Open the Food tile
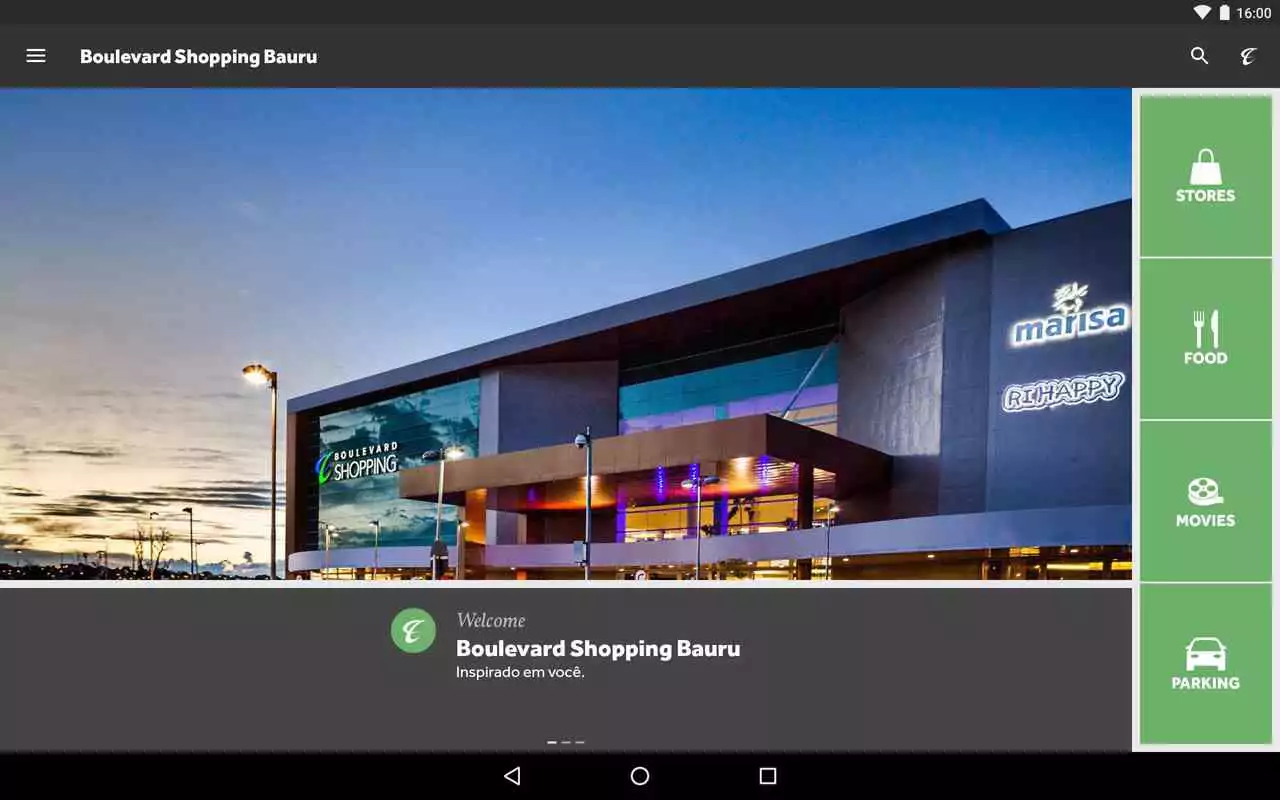Viewport: 1280px width, 800px height. click(x=1206, y=339)
